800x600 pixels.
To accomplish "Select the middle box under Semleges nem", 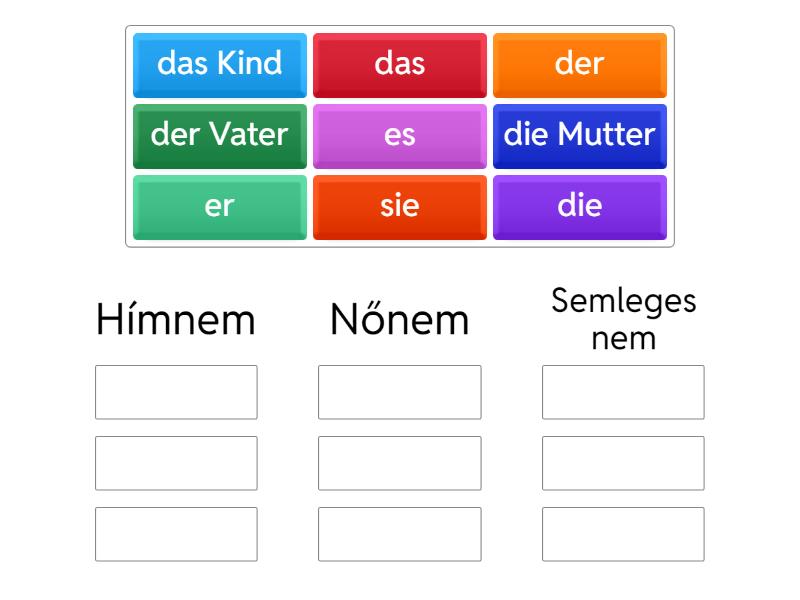I will 623,463.
